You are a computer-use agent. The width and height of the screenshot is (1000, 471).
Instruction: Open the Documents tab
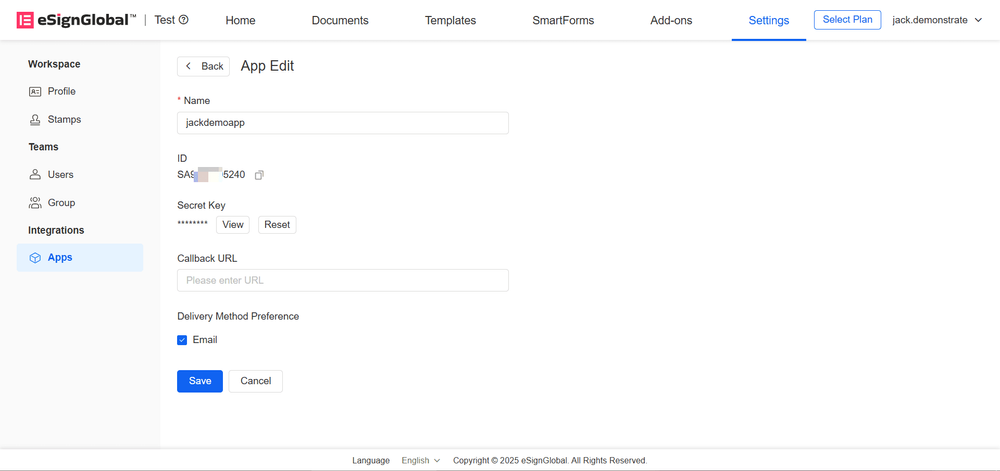(x=340, y=20)
